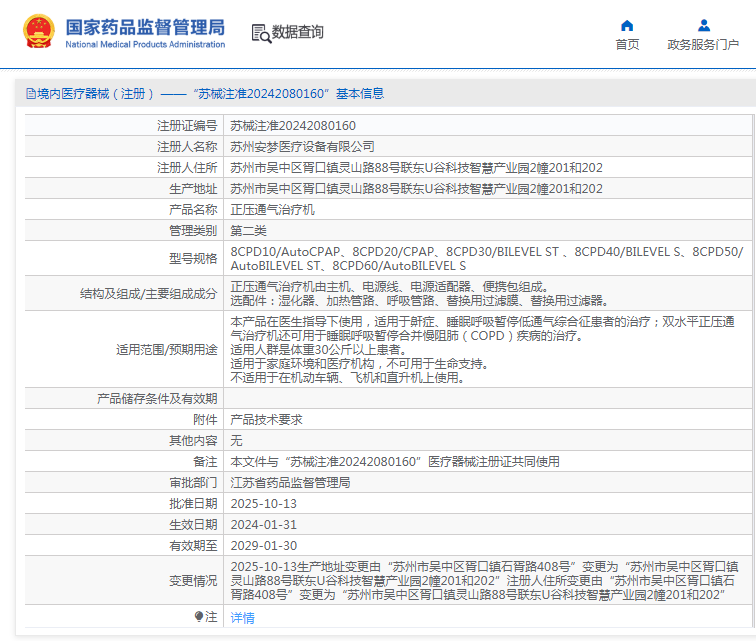
Task: Open the 数据查询 menu item
Action: tap(298, 33)
